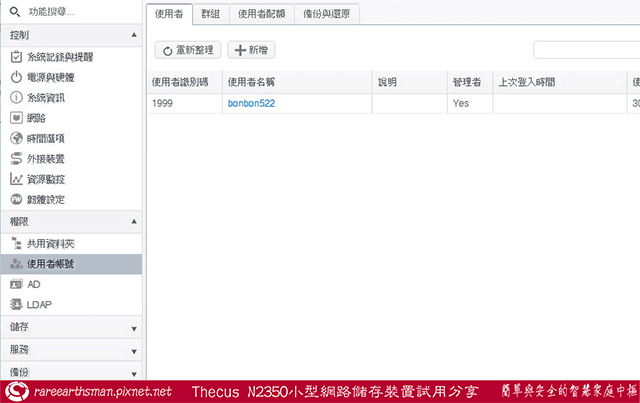Open 時間選項 globe icon

click(x=16, y=138)
